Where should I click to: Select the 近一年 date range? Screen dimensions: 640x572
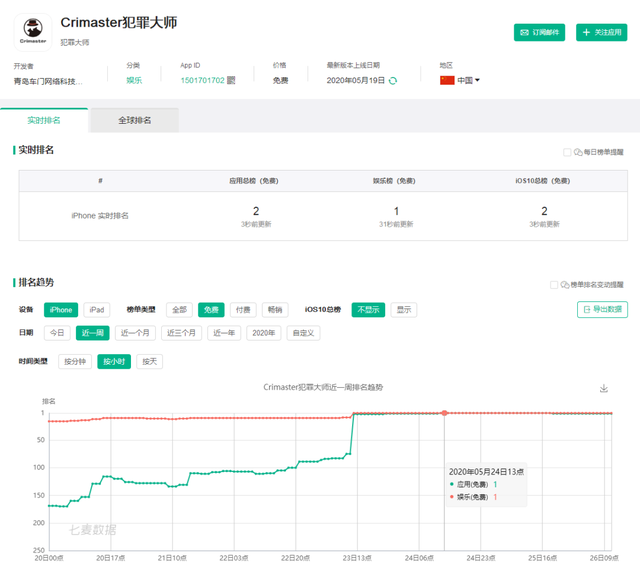click(x=224, y=333)
